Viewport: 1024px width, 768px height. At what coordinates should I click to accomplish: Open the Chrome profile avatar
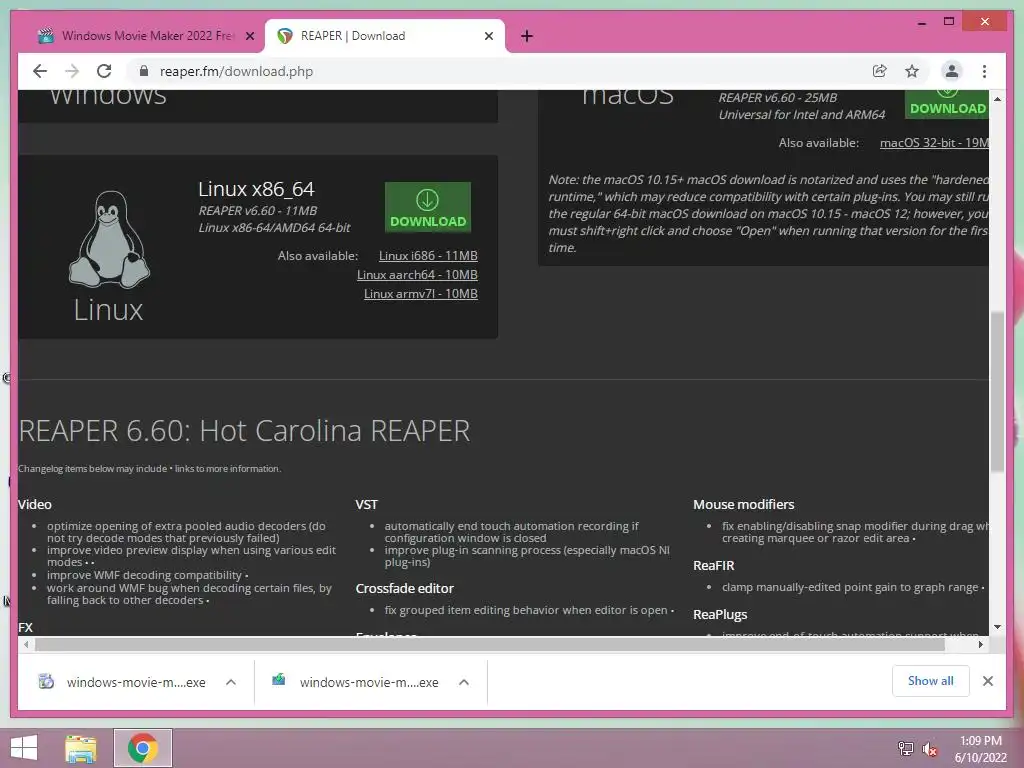[952, 71]
